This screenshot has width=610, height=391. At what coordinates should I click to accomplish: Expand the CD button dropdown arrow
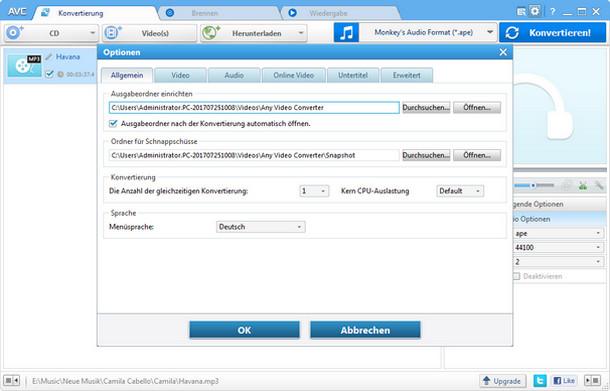(x=92, y=33)
